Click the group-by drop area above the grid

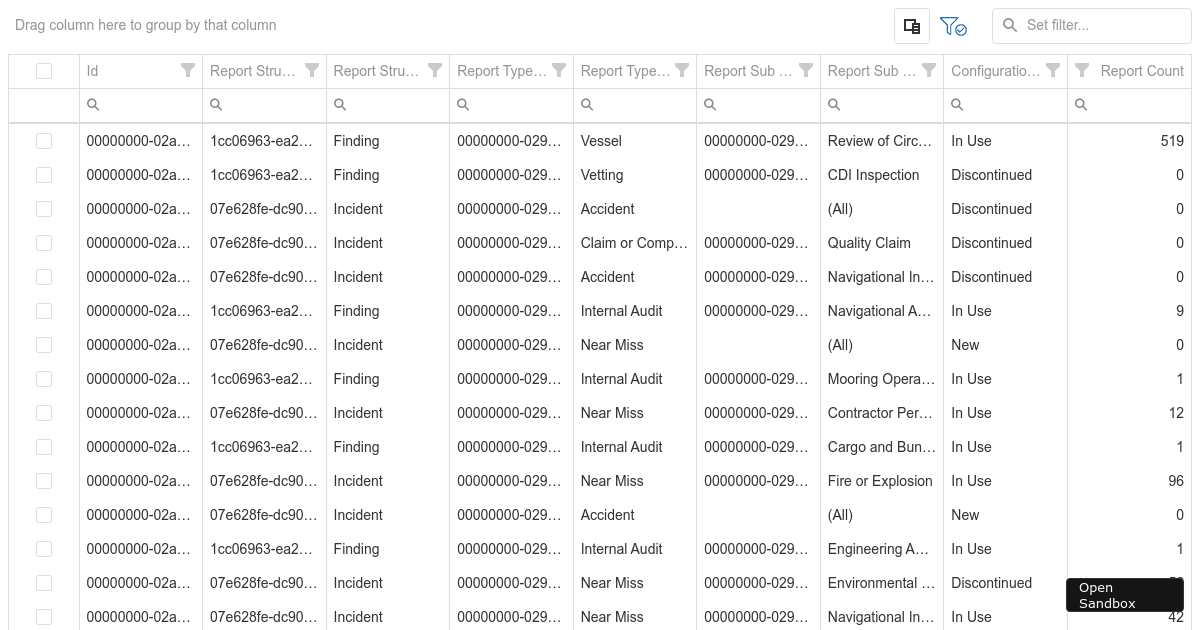(145, 25)
